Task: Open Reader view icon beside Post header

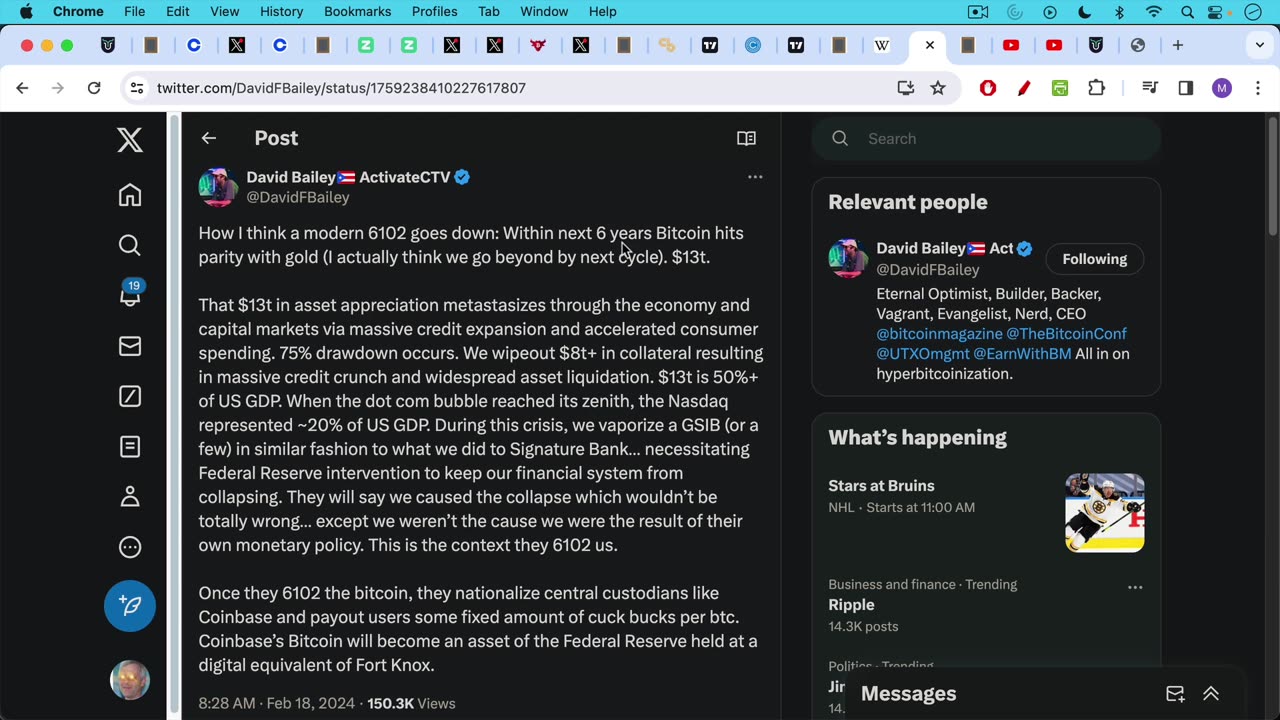Action: (x=746, y=138)
